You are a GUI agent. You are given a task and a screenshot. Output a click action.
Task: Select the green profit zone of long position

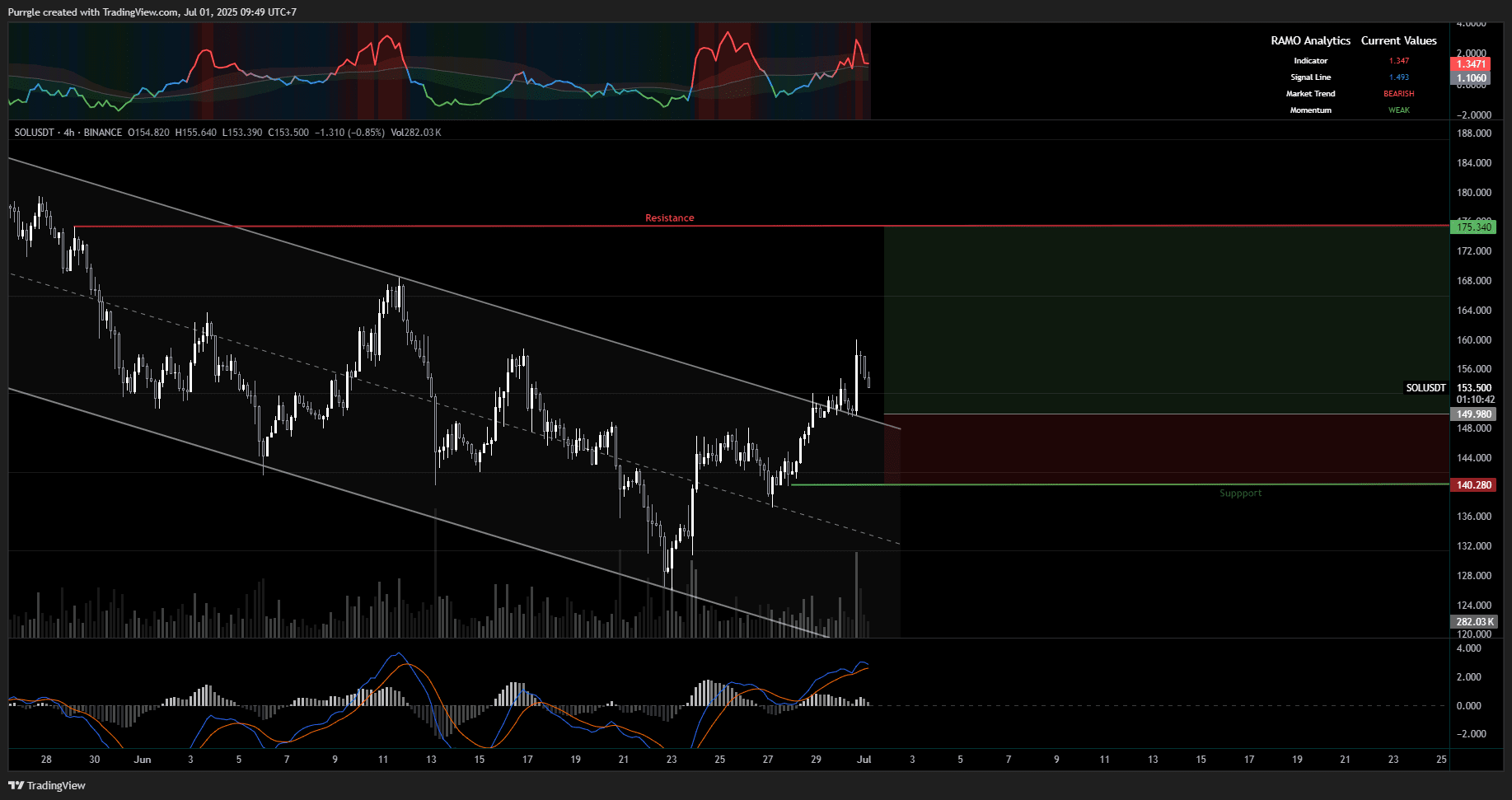(1166, 320)
